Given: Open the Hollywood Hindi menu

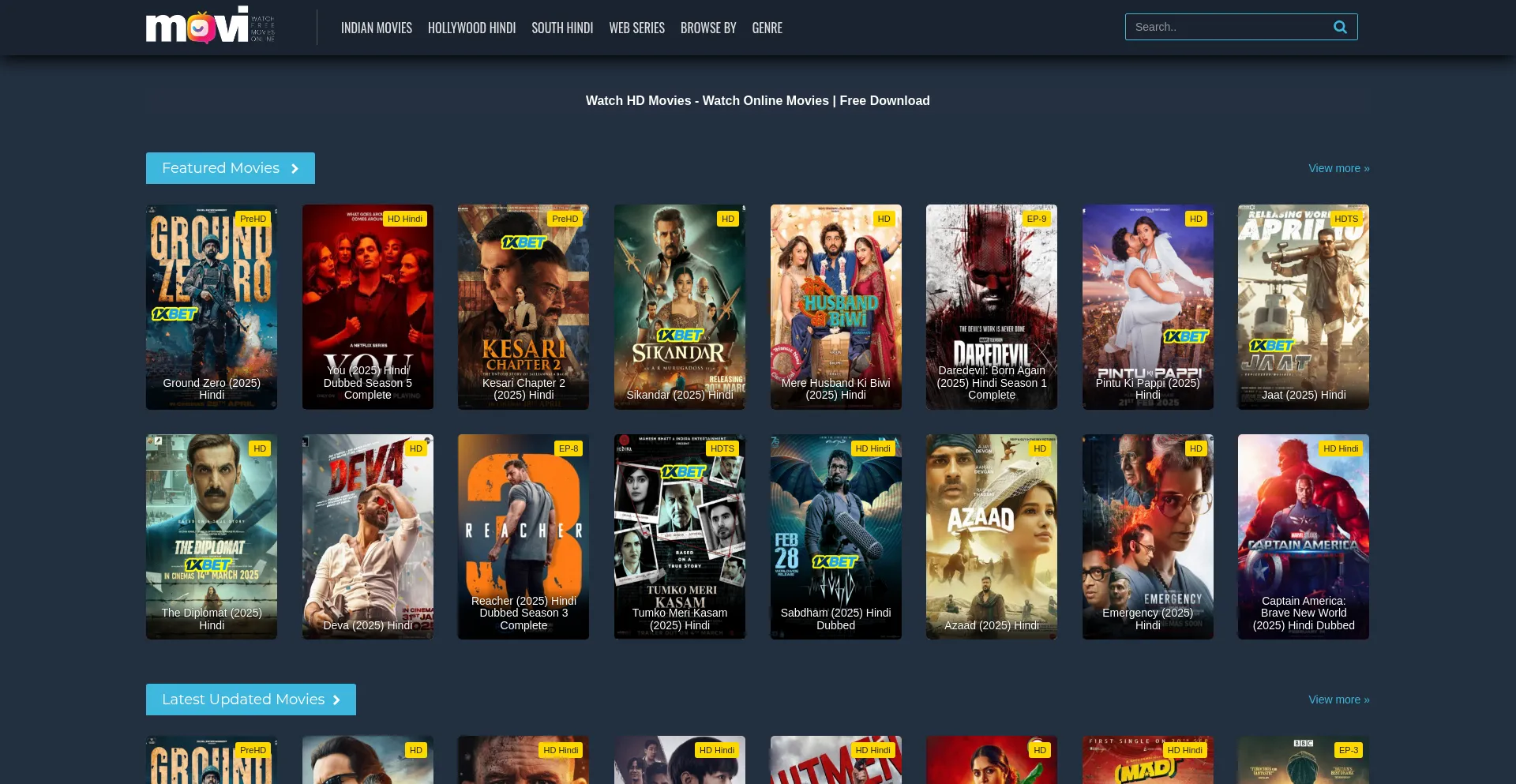Looking at the screenshot, I should tap(471, 28).
